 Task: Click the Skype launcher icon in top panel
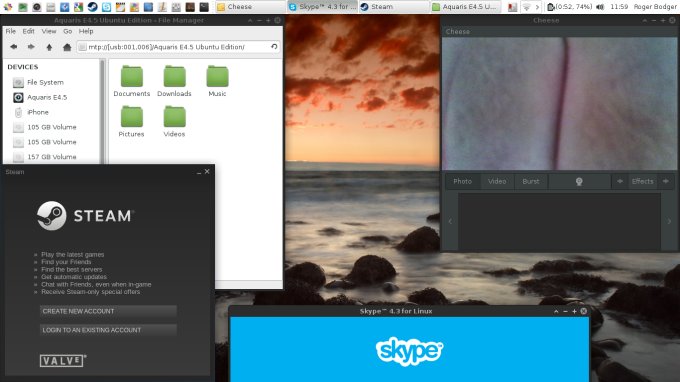coord(106,7)
